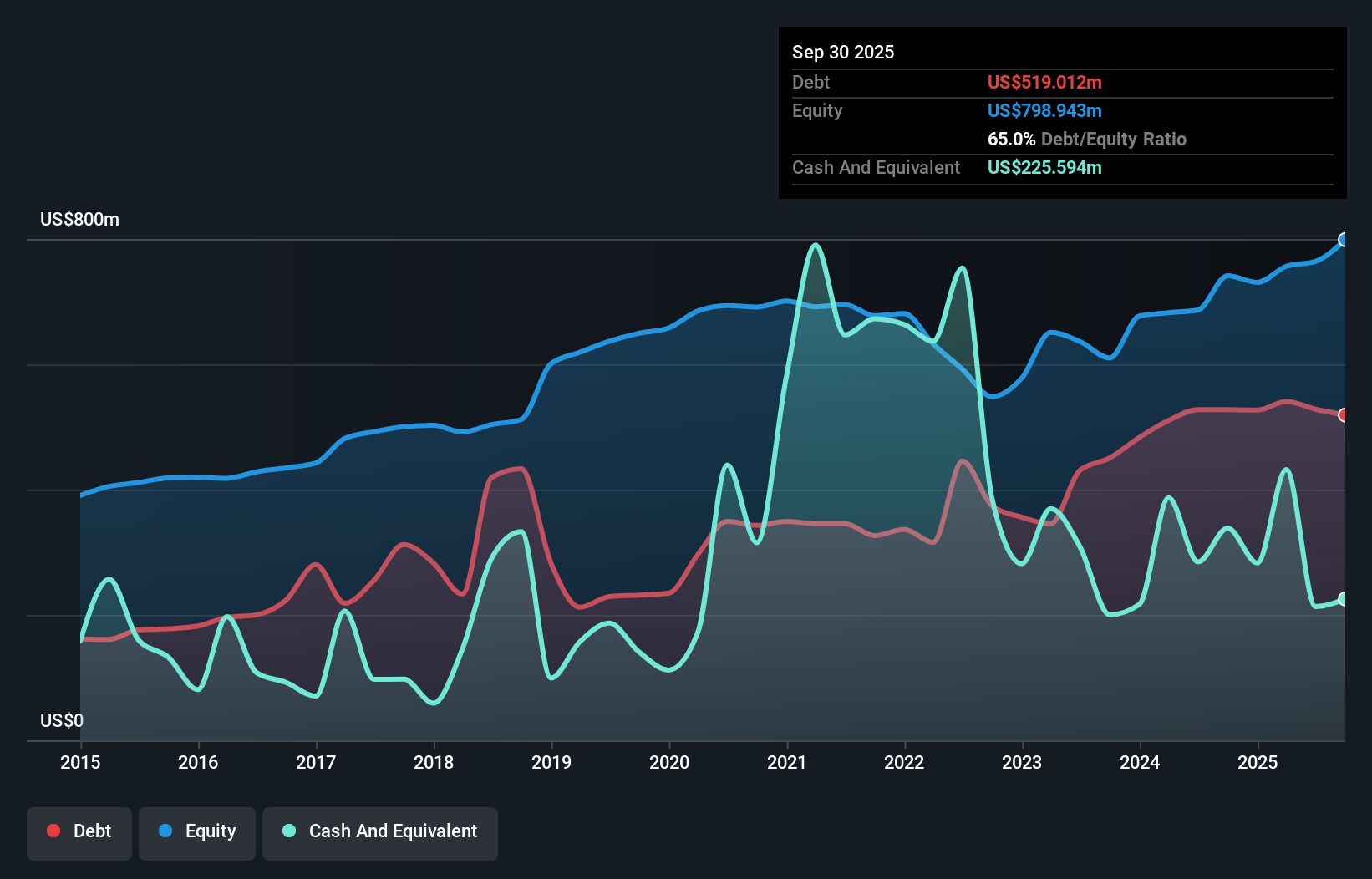Image resolution: width=1372 pixels, height=879 pixels.
Task: Toggle the Debt series legend button
Action: 79,833
